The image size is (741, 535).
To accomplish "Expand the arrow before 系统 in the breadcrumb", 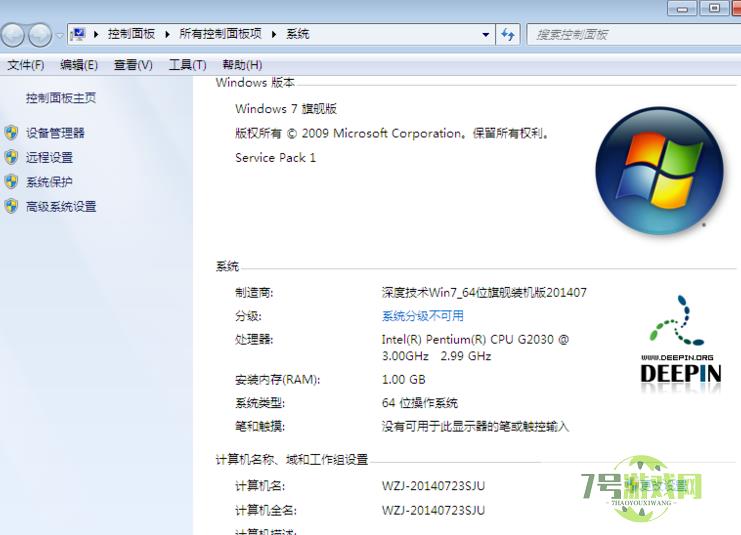I will pos(274,34).
